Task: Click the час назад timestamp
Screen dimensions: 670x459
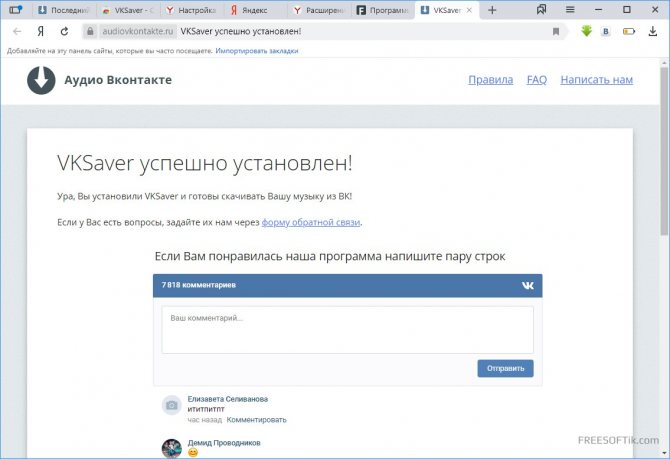Action: [205, 420]
